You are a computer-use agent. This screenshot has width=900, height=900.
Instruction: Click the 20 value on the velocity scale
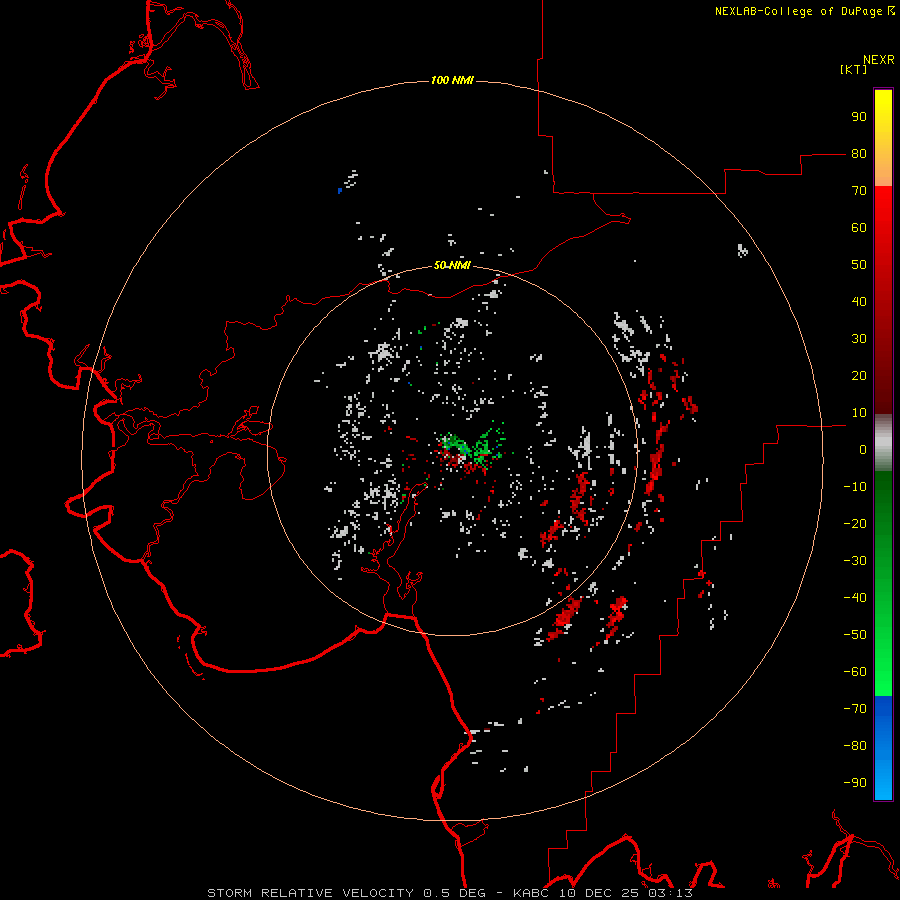click(x=859, y=376)
